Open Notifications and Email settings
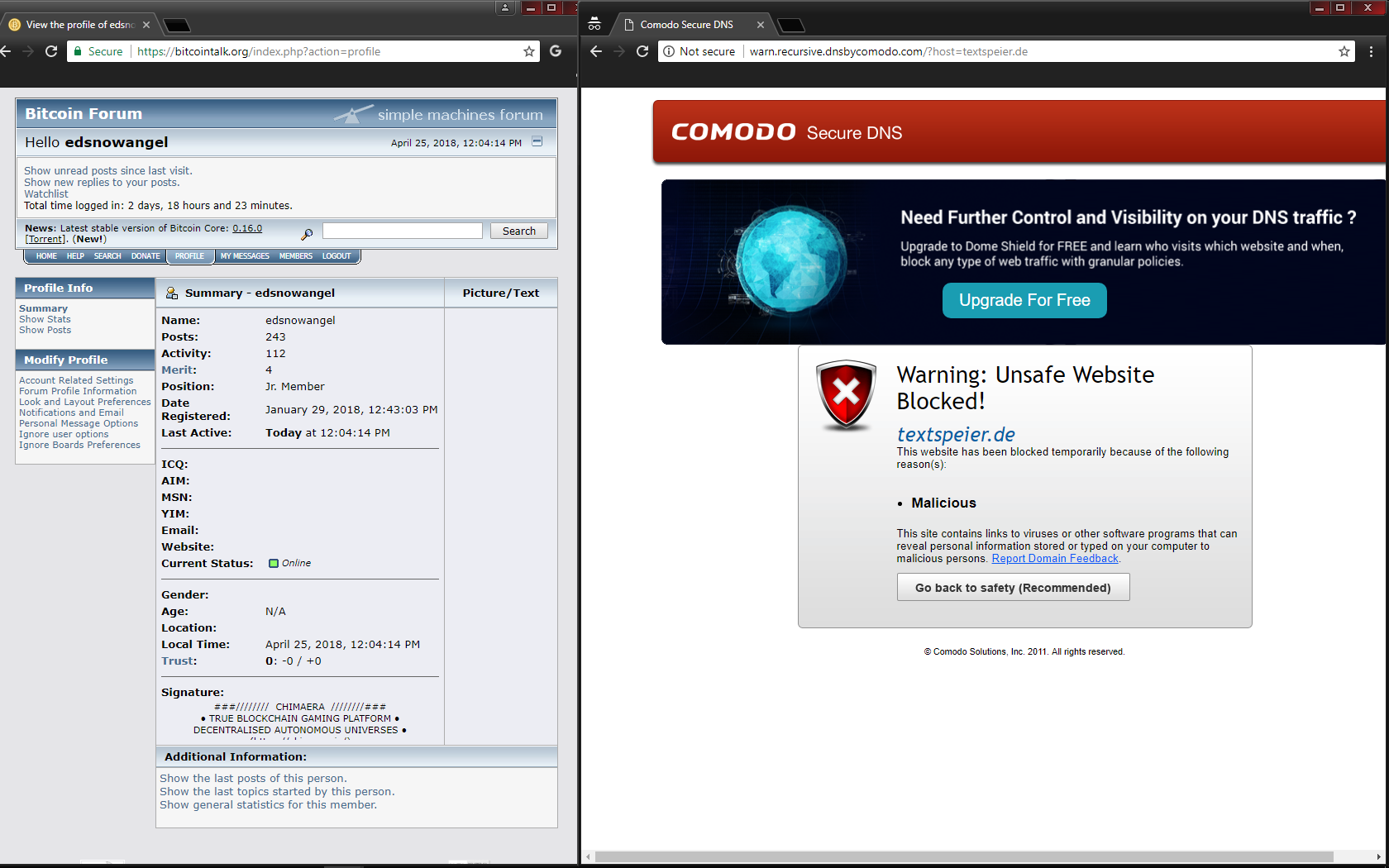Screen dimensions: 1389x868 [71, 413]
